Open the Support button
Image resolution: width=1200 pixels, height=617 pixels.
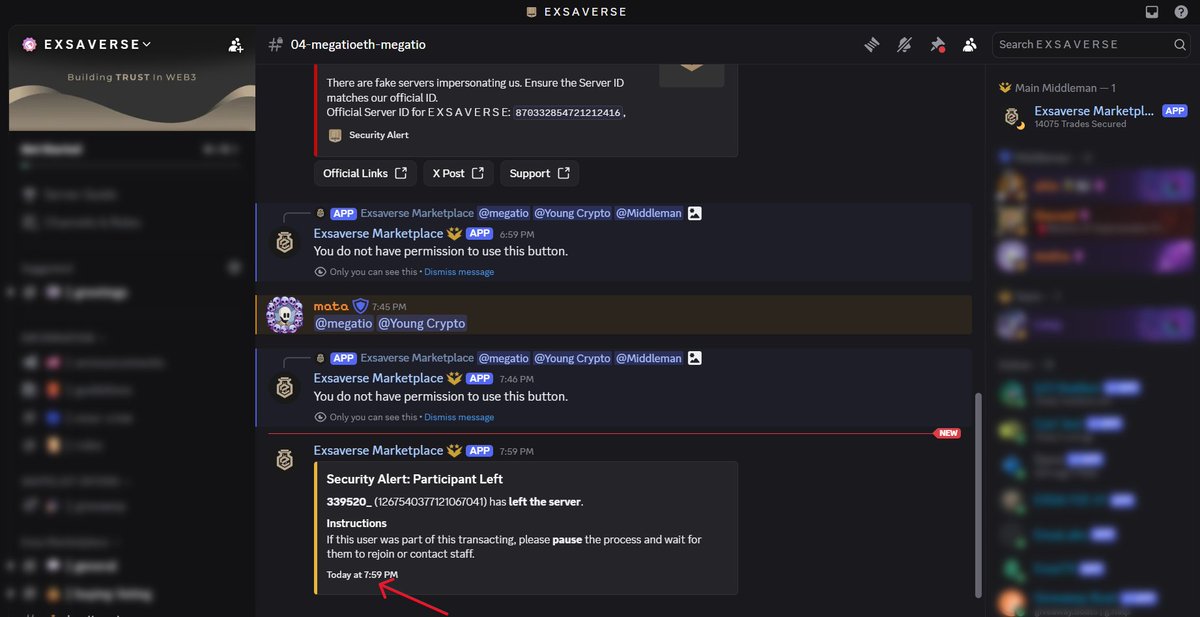pyautogui.click(x=539, y=173)
